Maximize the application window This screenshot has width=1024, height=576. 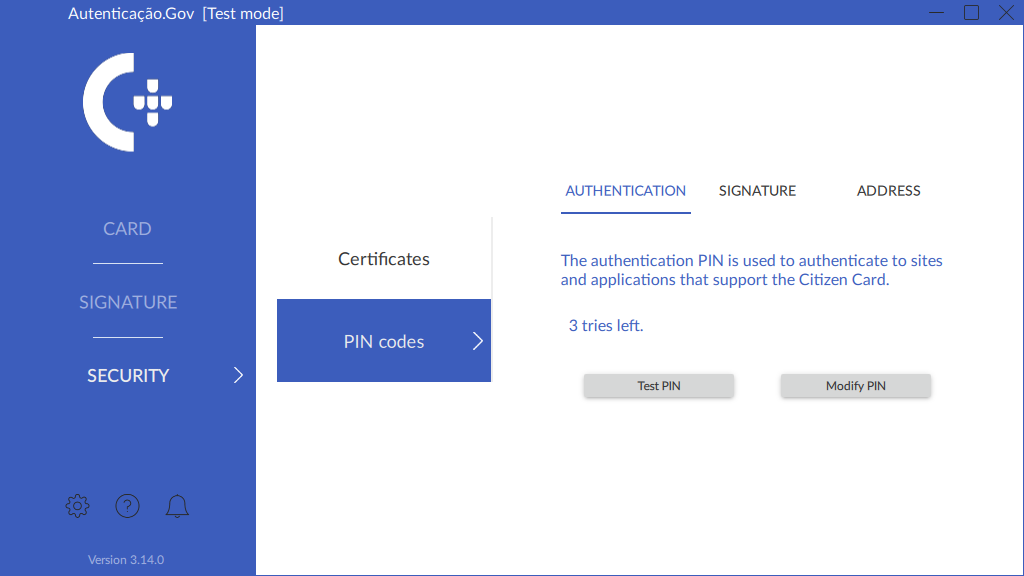(971, 13)
